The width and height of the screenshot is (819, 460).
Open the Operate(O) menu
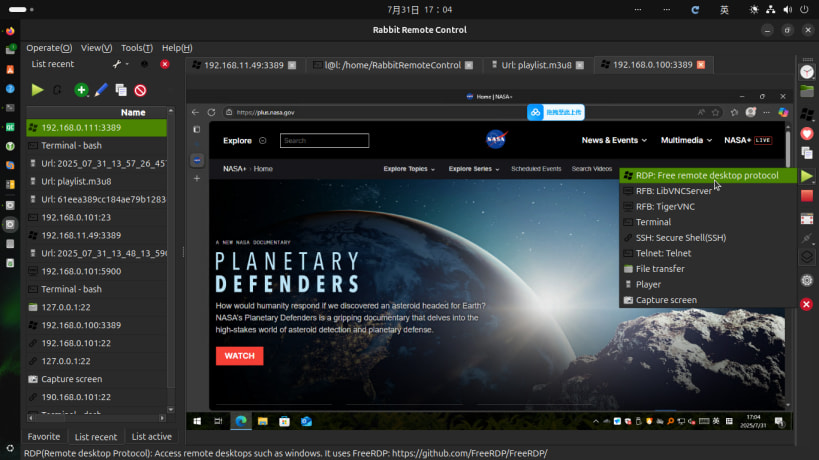click(x=49, y=48)
